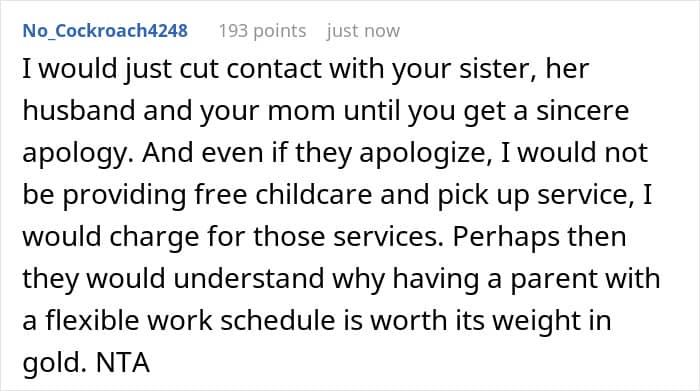Screen dimensions: 700x391
Task: Click the word 'apology.' starting the third line
Action: 77,154
